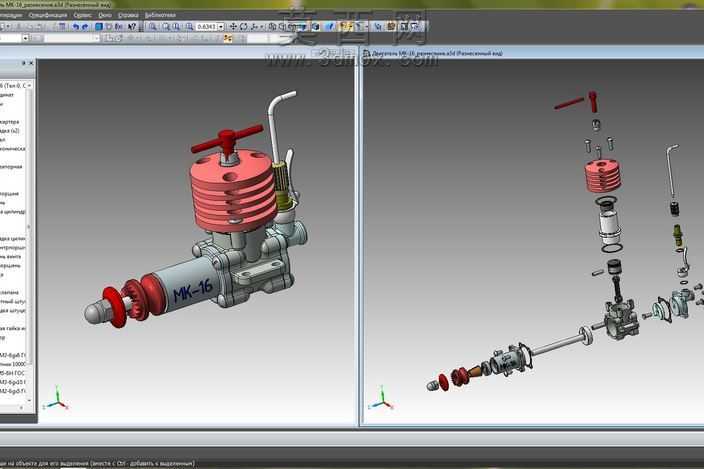Image resolution: width=704 pixels, height=469 pixels.
Task: Click the magnifier icon just left of zoom field
Action: [x=189, y=27]
